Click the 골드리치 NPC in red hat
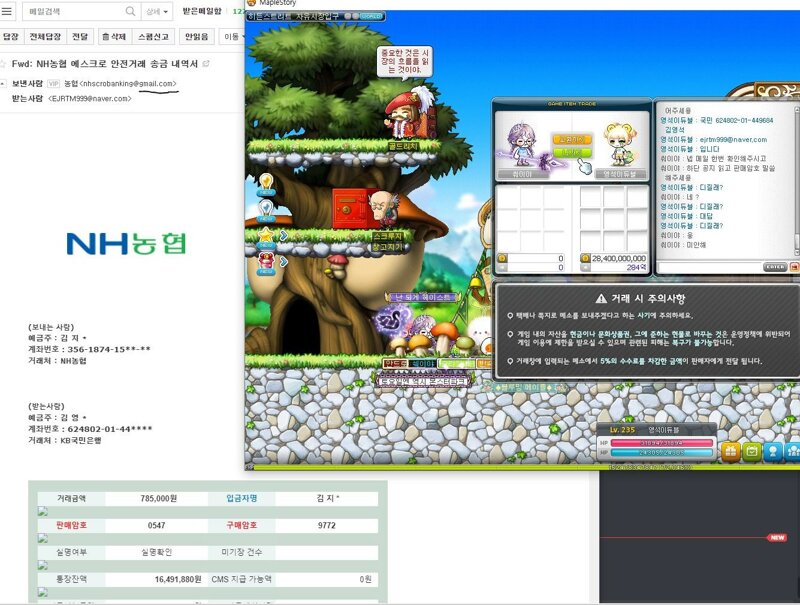This screenshot has width=800, height=605. (408, 114)
